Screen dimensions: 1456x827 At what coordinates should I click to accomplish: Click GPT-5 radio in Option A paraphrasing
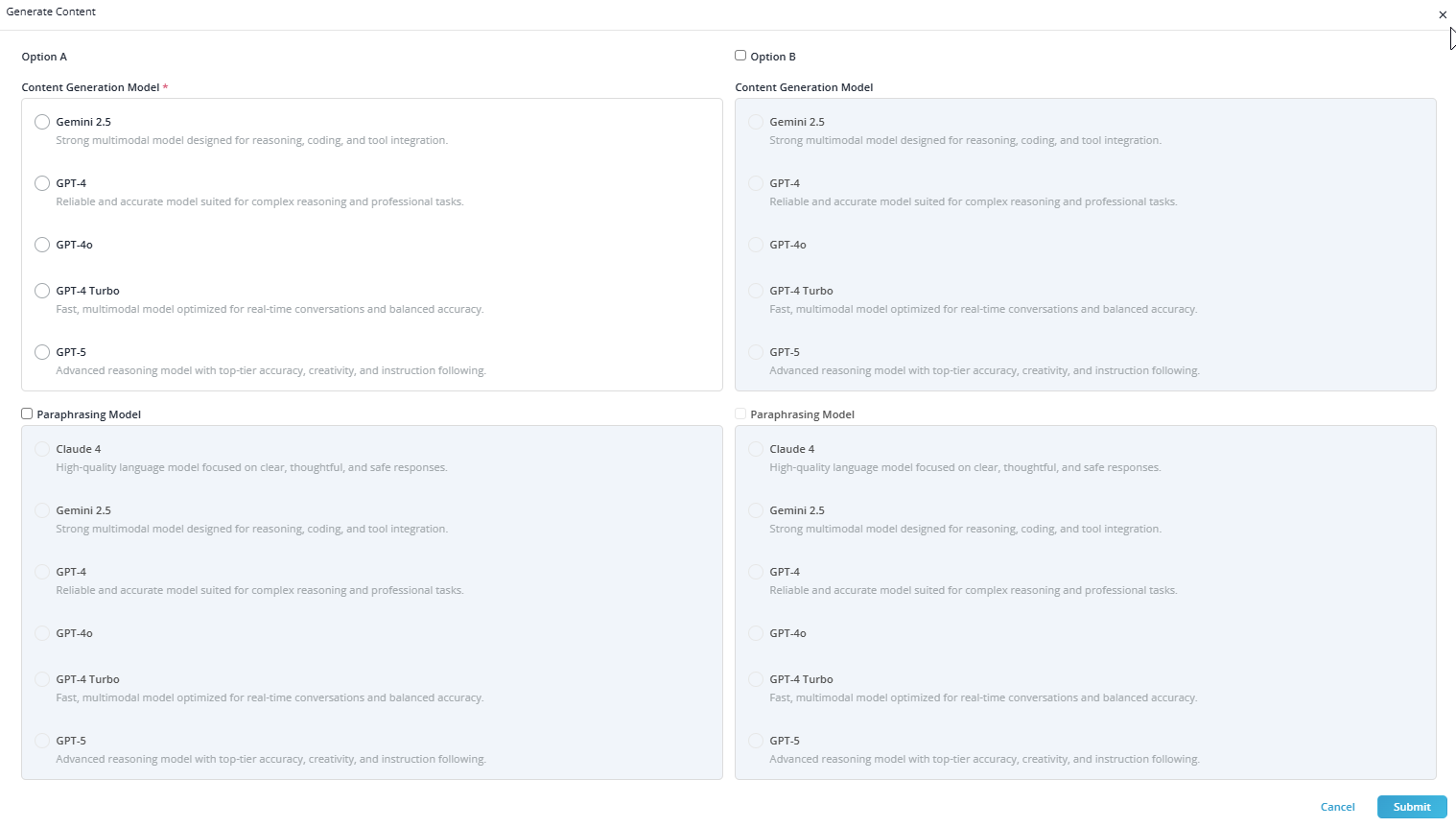(x=42, y=741)
